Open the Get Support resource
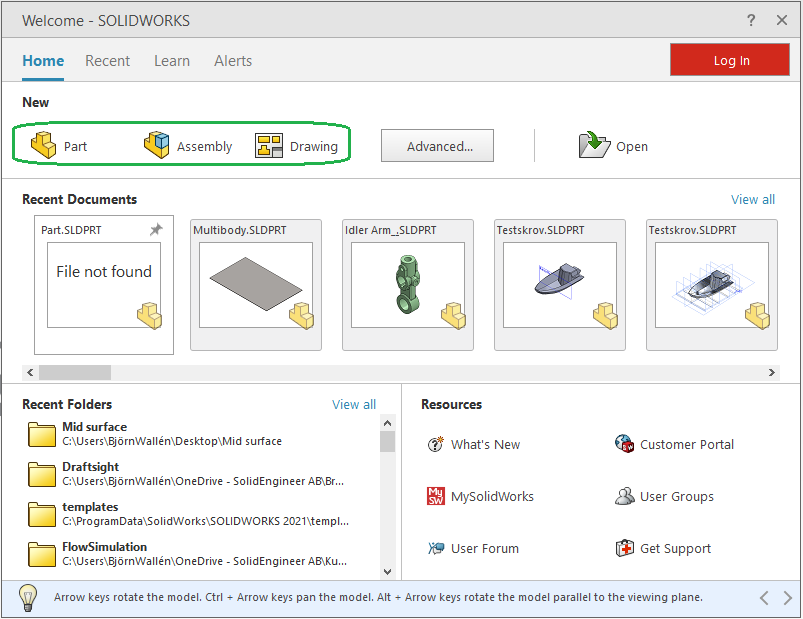803x619 pixels. pyautogui.click(x=663, y=549)
